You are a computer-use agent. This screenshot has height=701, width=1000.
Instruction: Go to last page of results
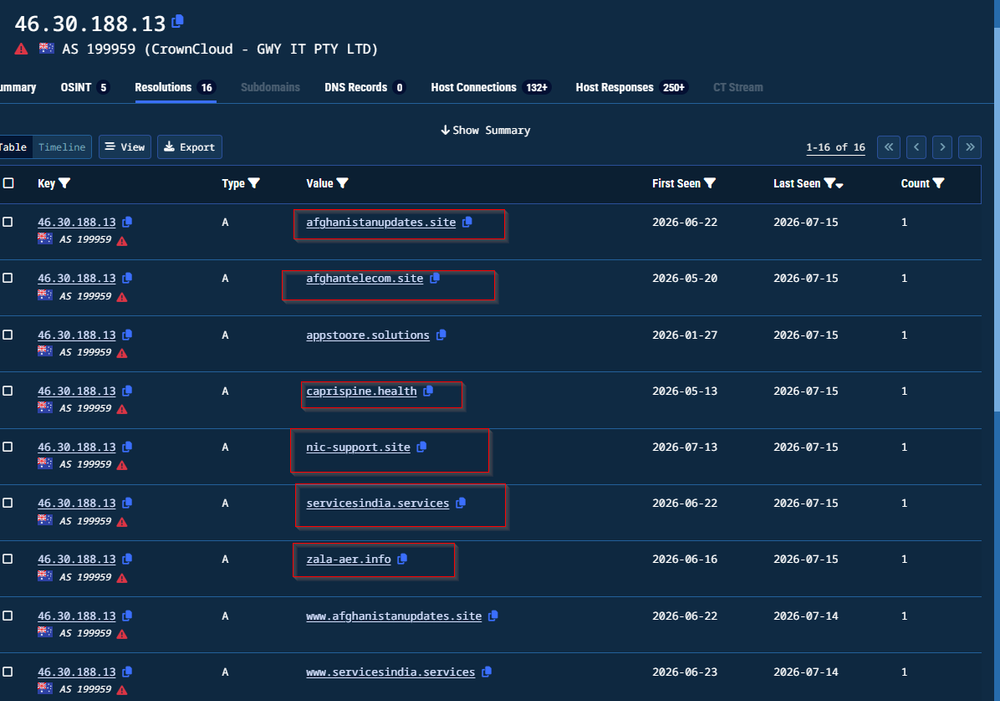pos(969,147)
